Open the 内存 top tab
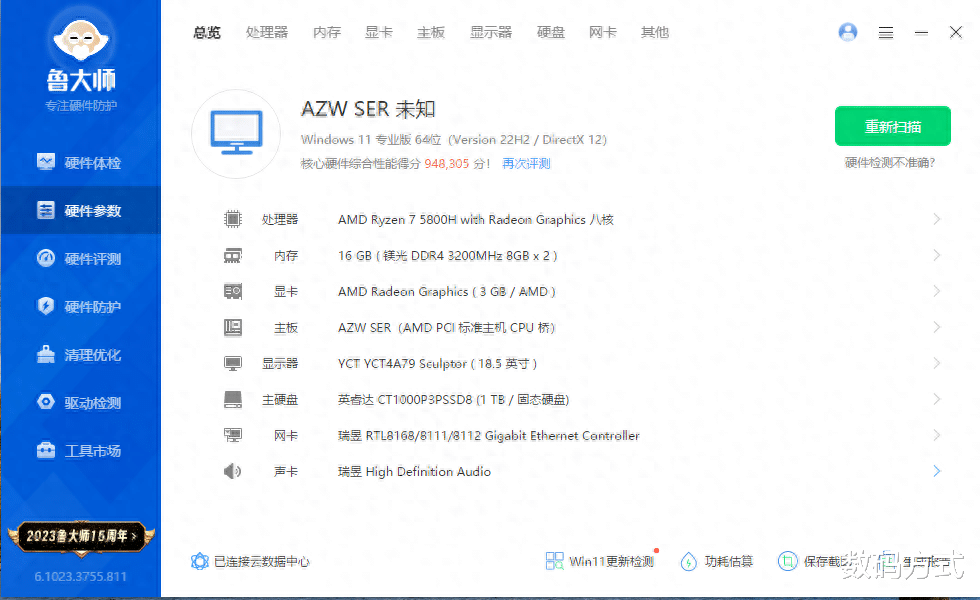Viewport: 980px width, 600px height. coord(327,32)
